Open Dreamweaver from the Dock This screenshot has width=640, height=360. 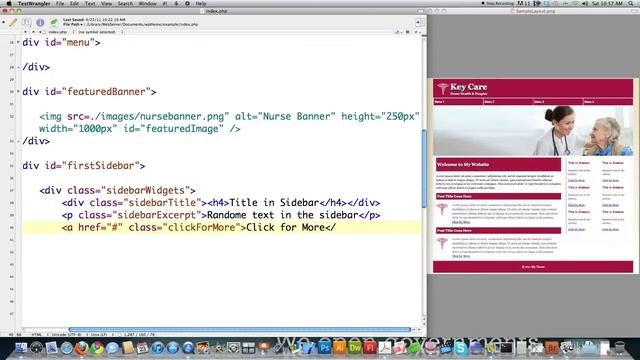point(355,348)
